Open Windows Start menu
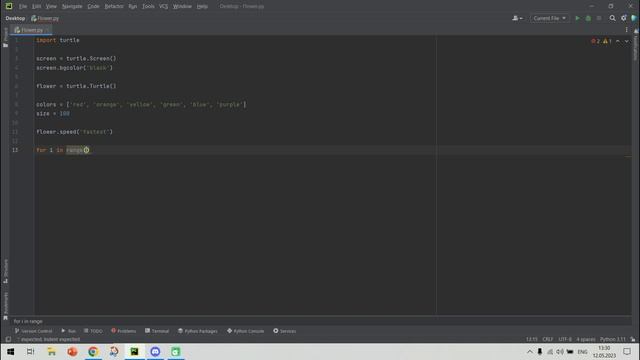Viewport: 640px width, 360px height. click(x=11, y=351)
